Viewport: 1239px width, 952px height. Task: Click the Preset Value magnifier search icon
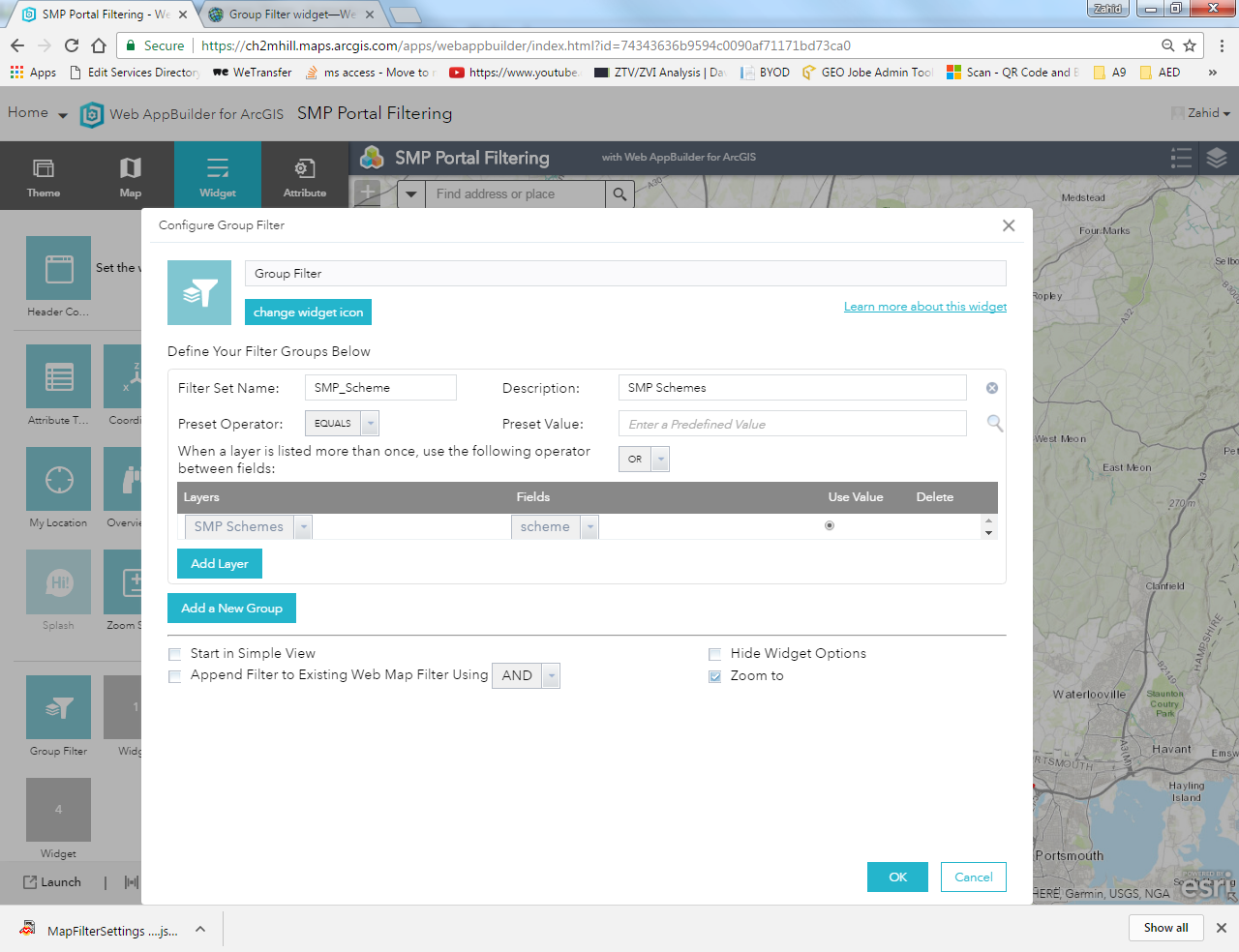click(994, 423)
